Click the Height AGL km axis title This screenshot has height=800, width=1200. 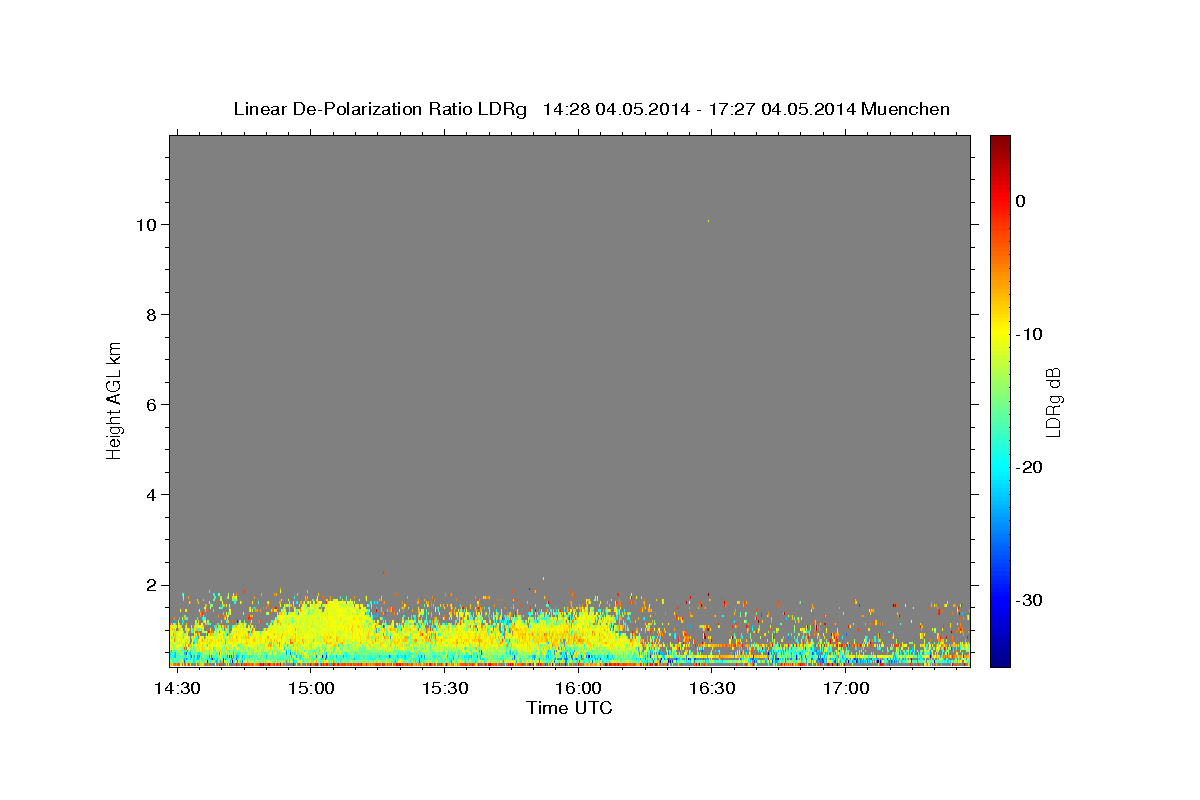coord(114,399)
